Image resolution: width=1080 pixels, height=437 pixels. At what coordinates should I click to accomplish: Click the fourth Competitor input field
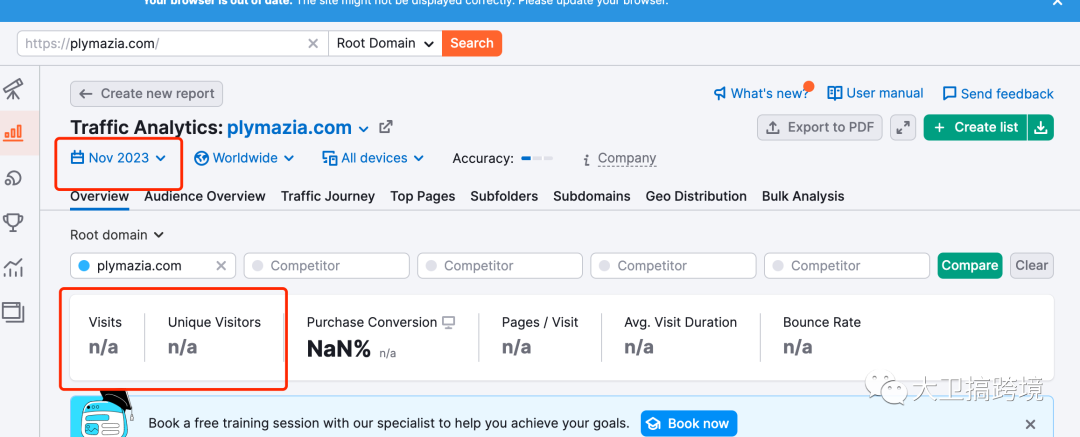pos(847,266)
